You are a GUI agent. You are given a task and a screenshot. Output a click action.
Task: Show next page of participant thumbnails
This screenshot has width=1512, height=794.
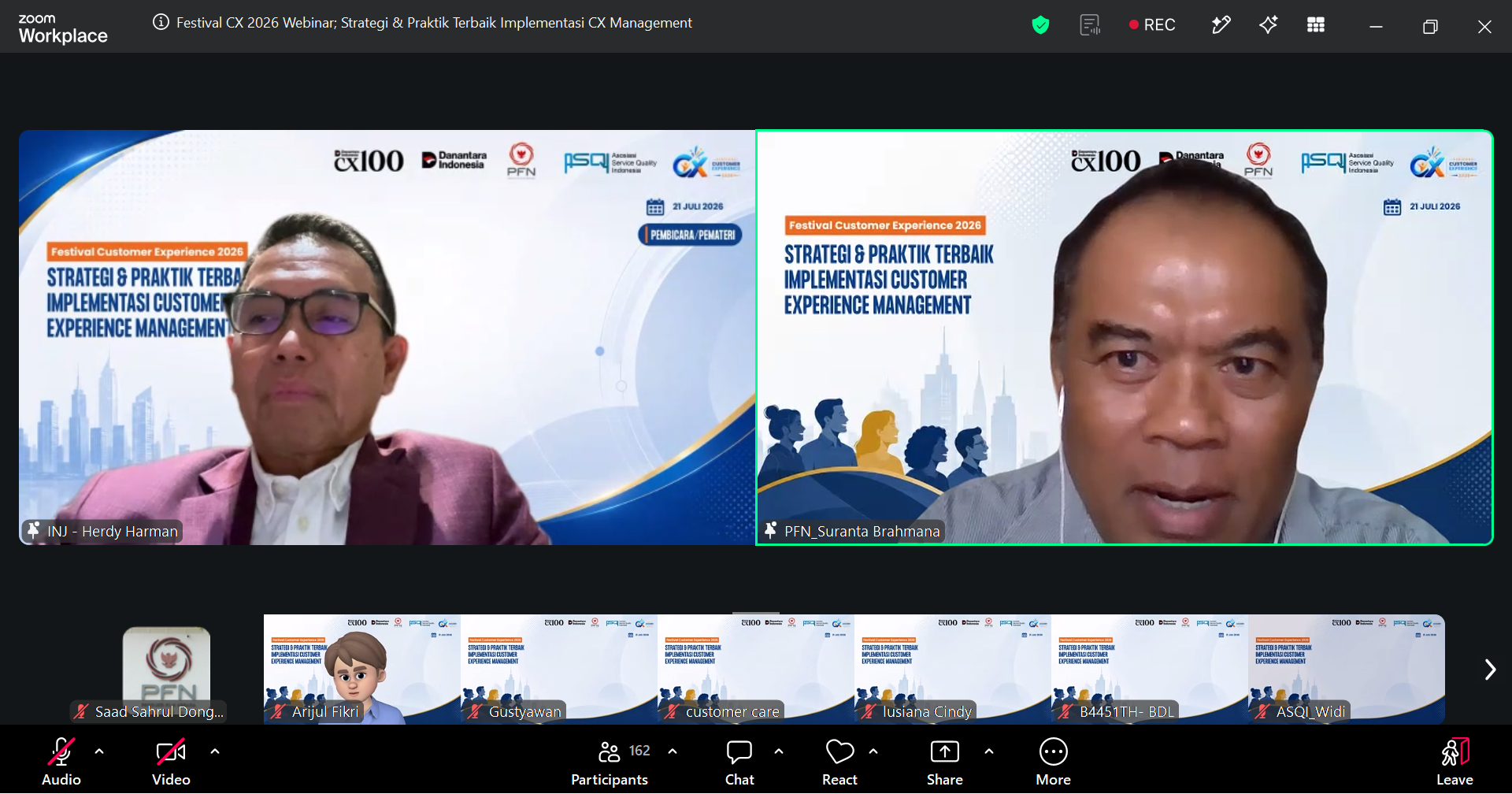click(1490, 670)
